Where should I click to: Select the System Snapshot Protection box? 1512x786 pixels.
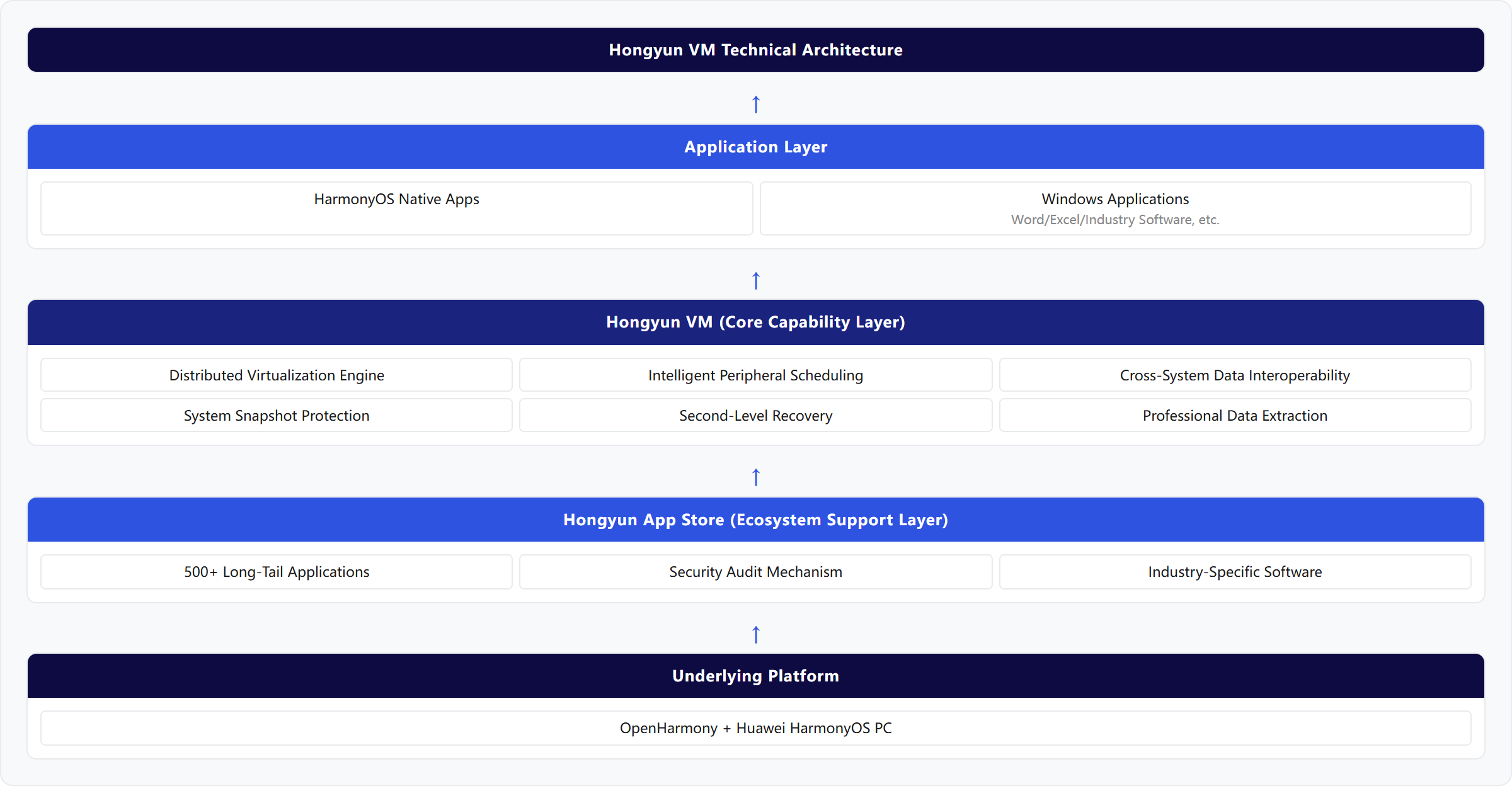(x=277, y=416)
